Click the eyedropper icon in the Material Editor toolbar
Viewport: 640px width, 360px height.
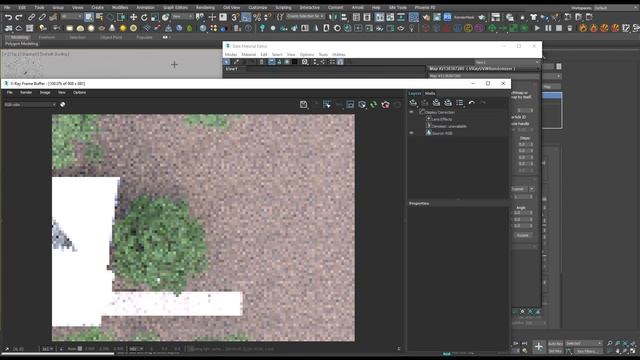click(x=236, y=62)
